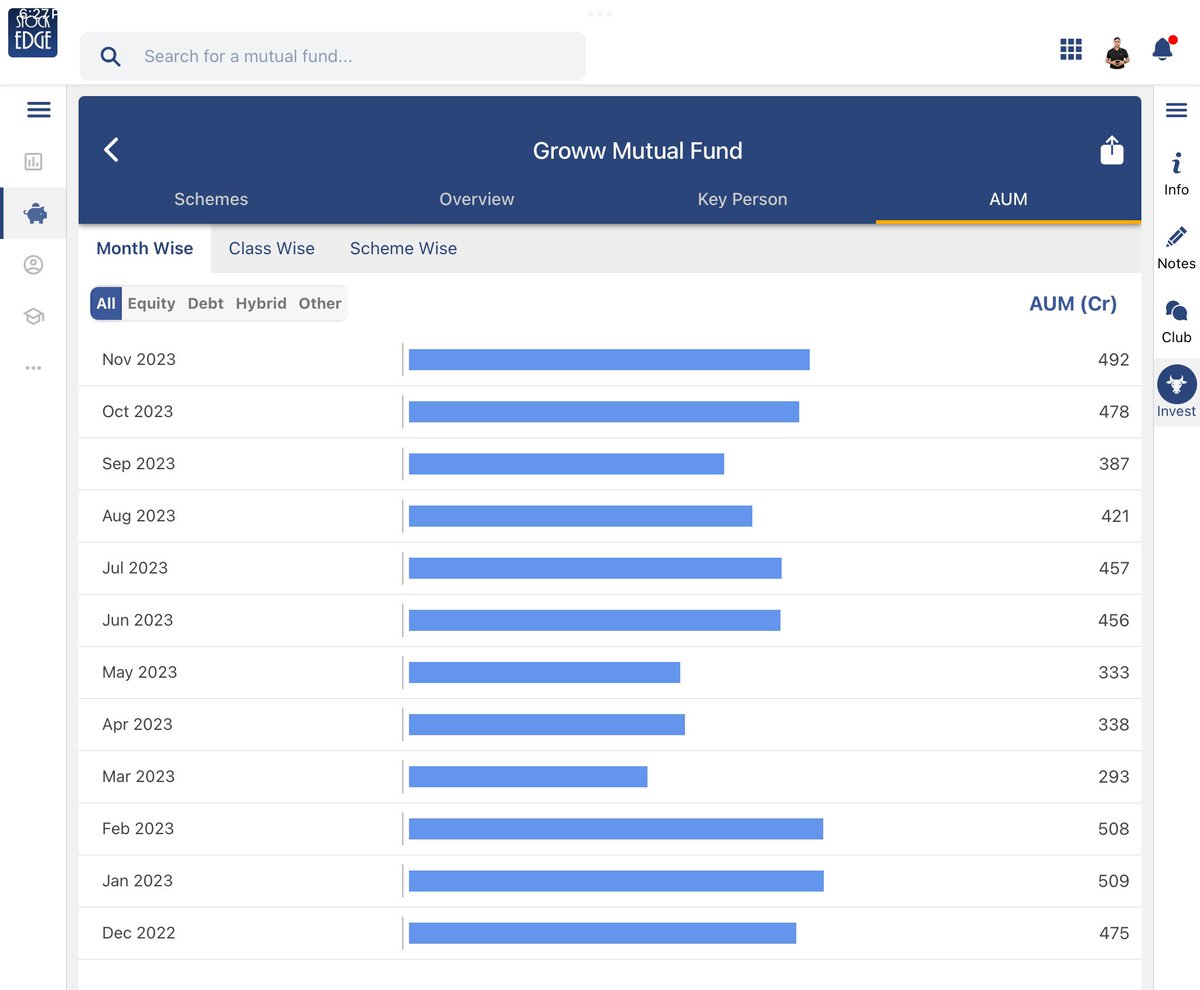Switch to Schemes tab

point(211,199)
